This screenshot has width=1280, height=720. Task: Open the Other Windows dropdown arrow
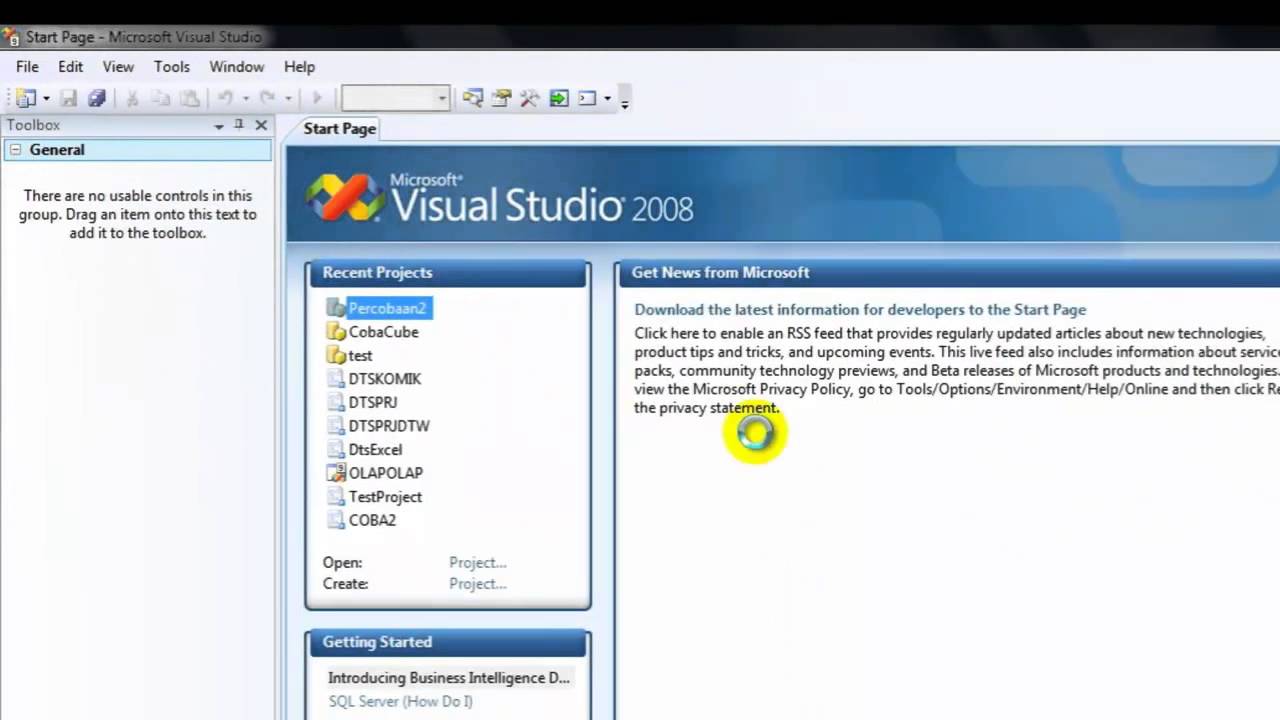(x=607, y=99)
